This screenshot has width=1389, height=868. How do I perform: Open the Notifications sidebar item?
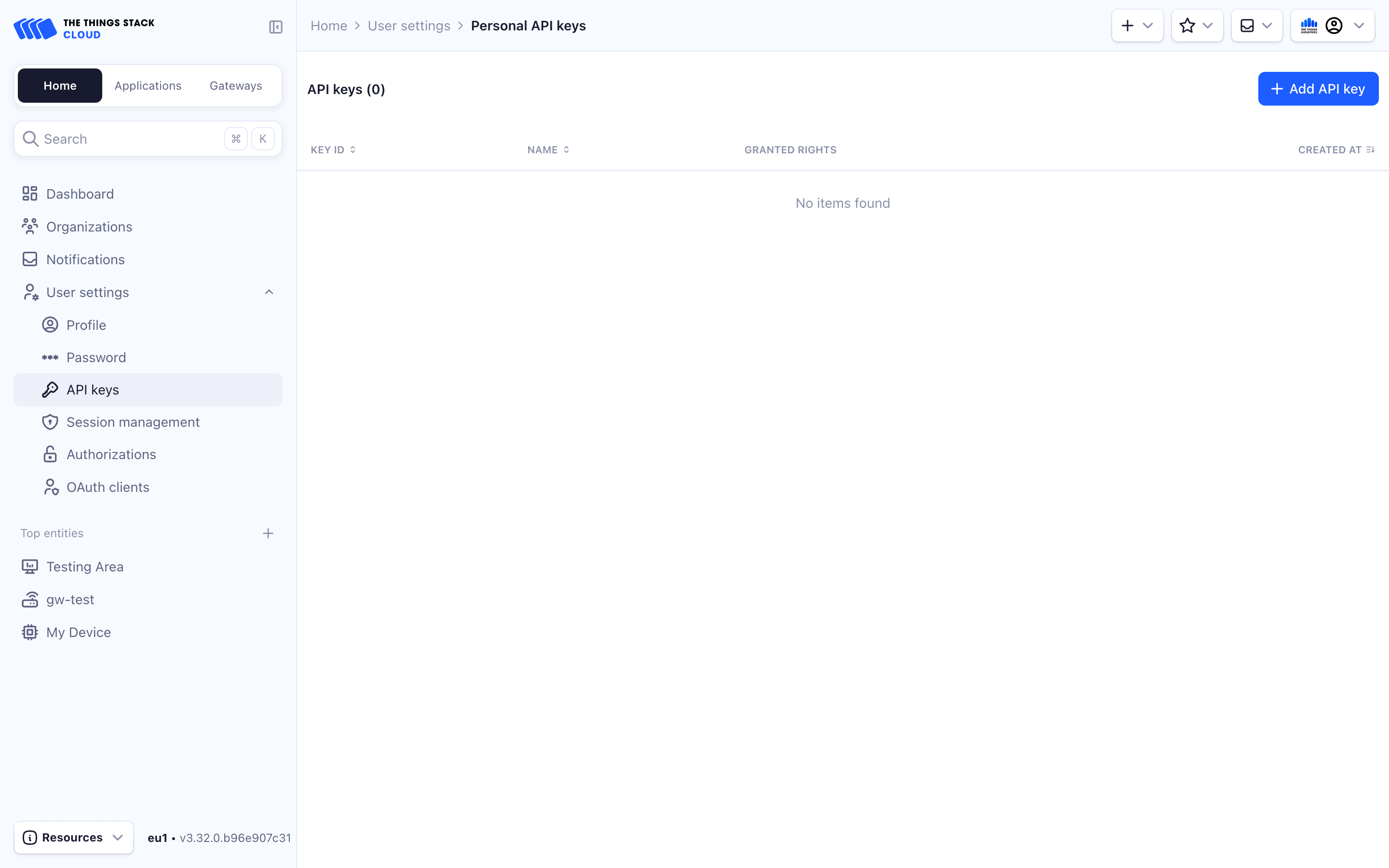85,259
